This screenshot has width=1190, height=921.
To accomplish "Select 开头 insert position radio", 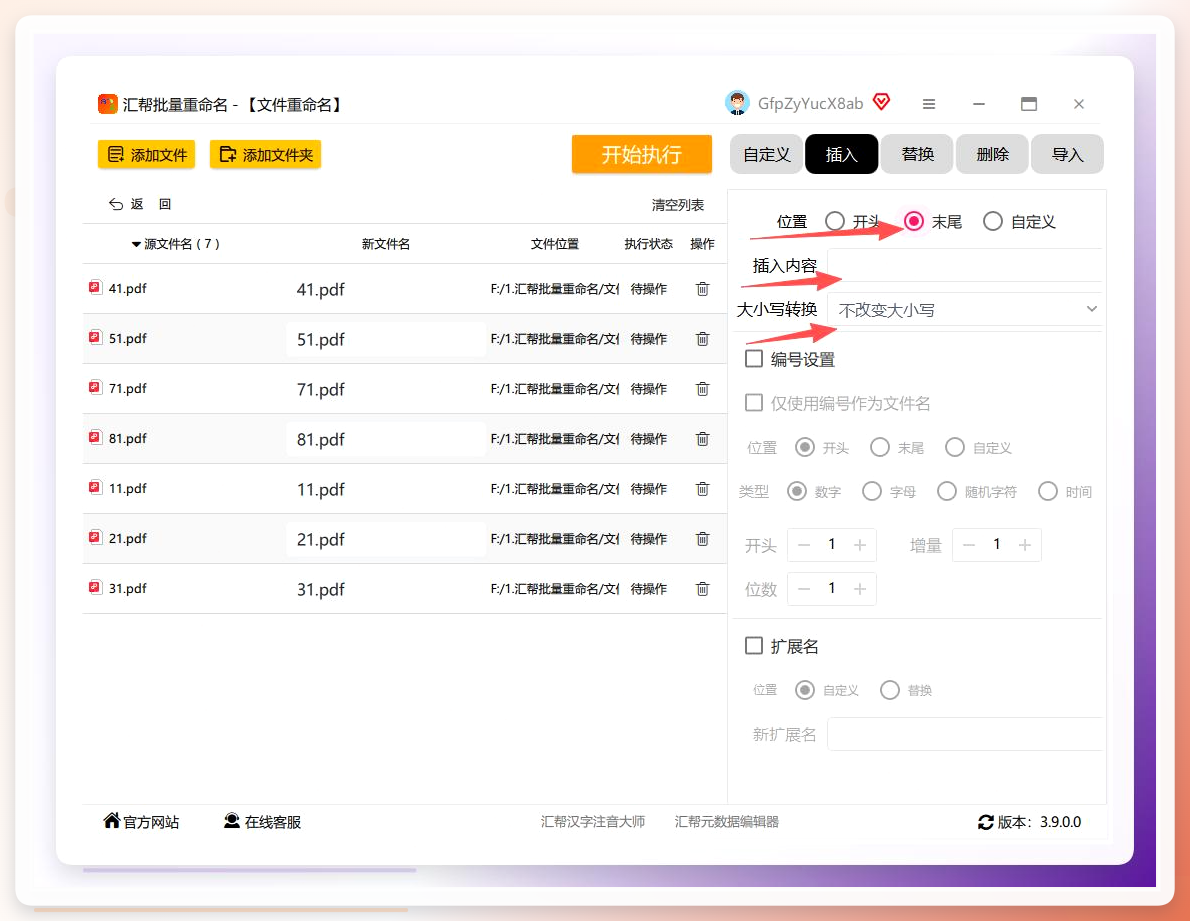I will coord(835,222).
